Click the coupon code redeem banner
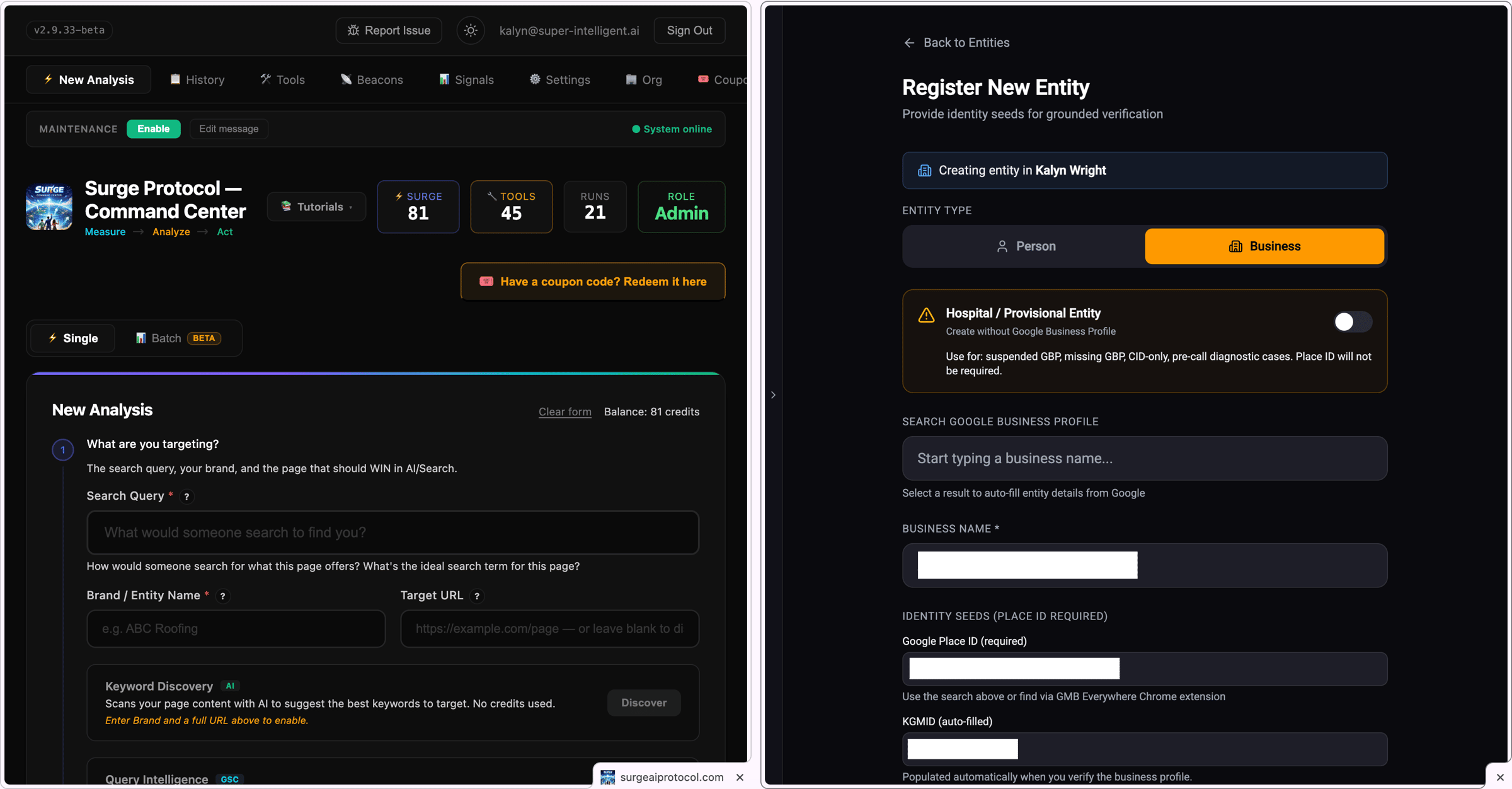Screen dimensions: 1512x789 593,281
